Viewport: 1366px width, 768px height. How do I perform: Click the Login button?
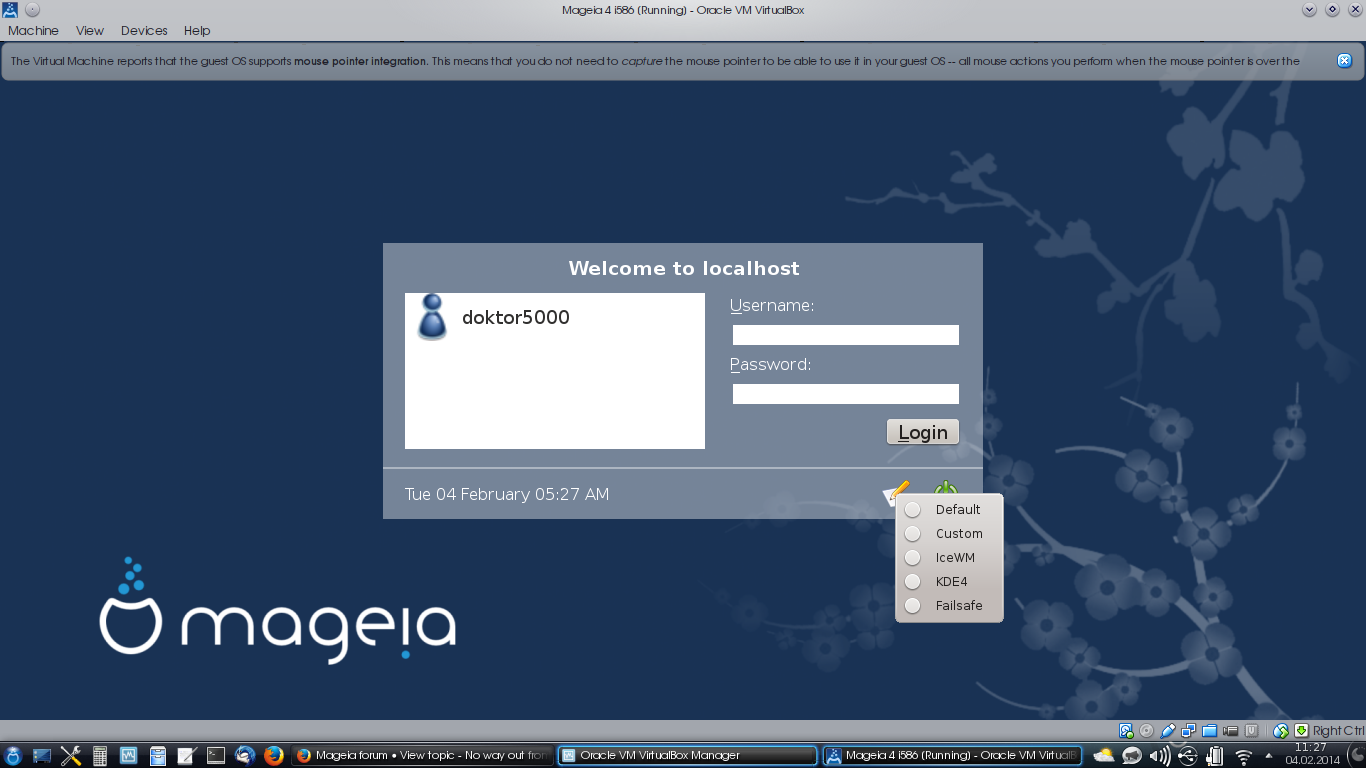(x=922, y=432)
